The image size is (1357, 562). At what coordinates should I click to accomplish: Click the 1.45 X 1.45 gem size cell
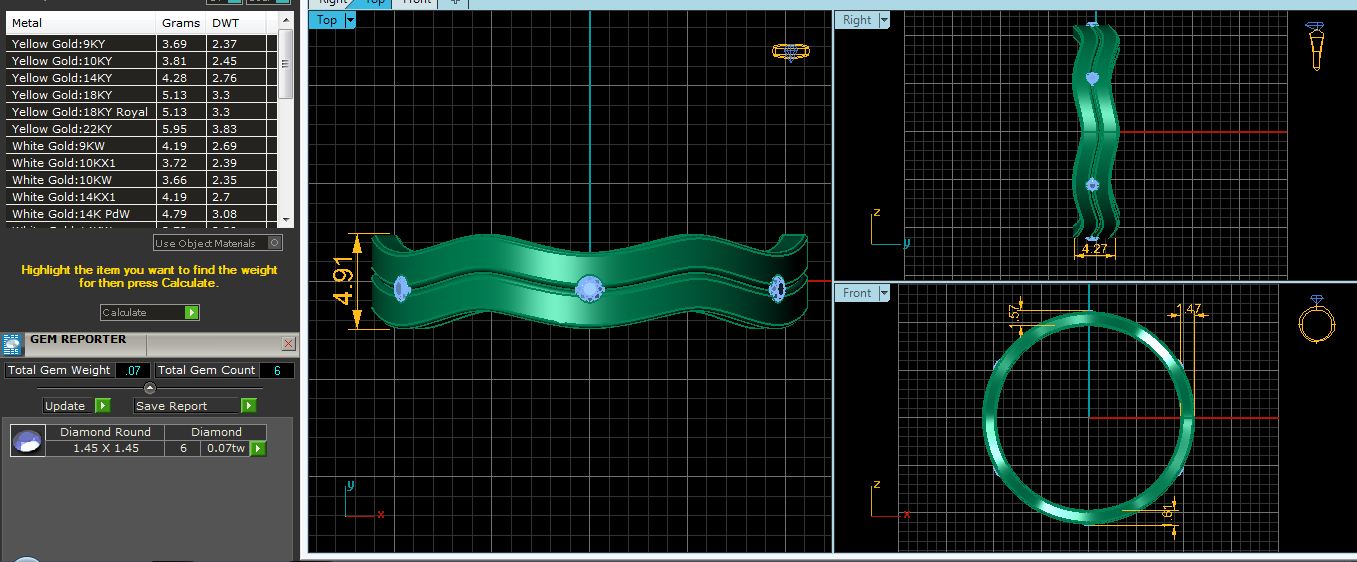[105, 449]
